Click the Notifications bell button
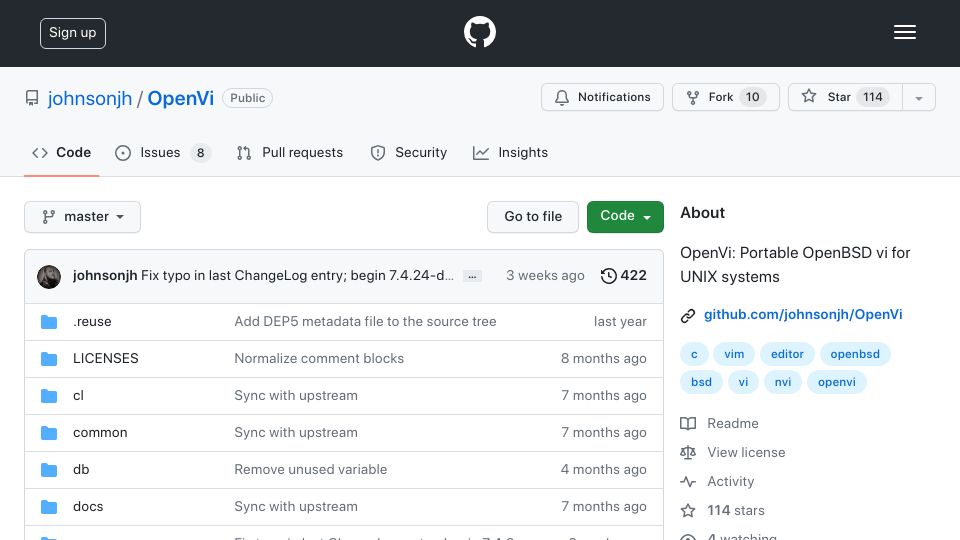 pos(602,97)
